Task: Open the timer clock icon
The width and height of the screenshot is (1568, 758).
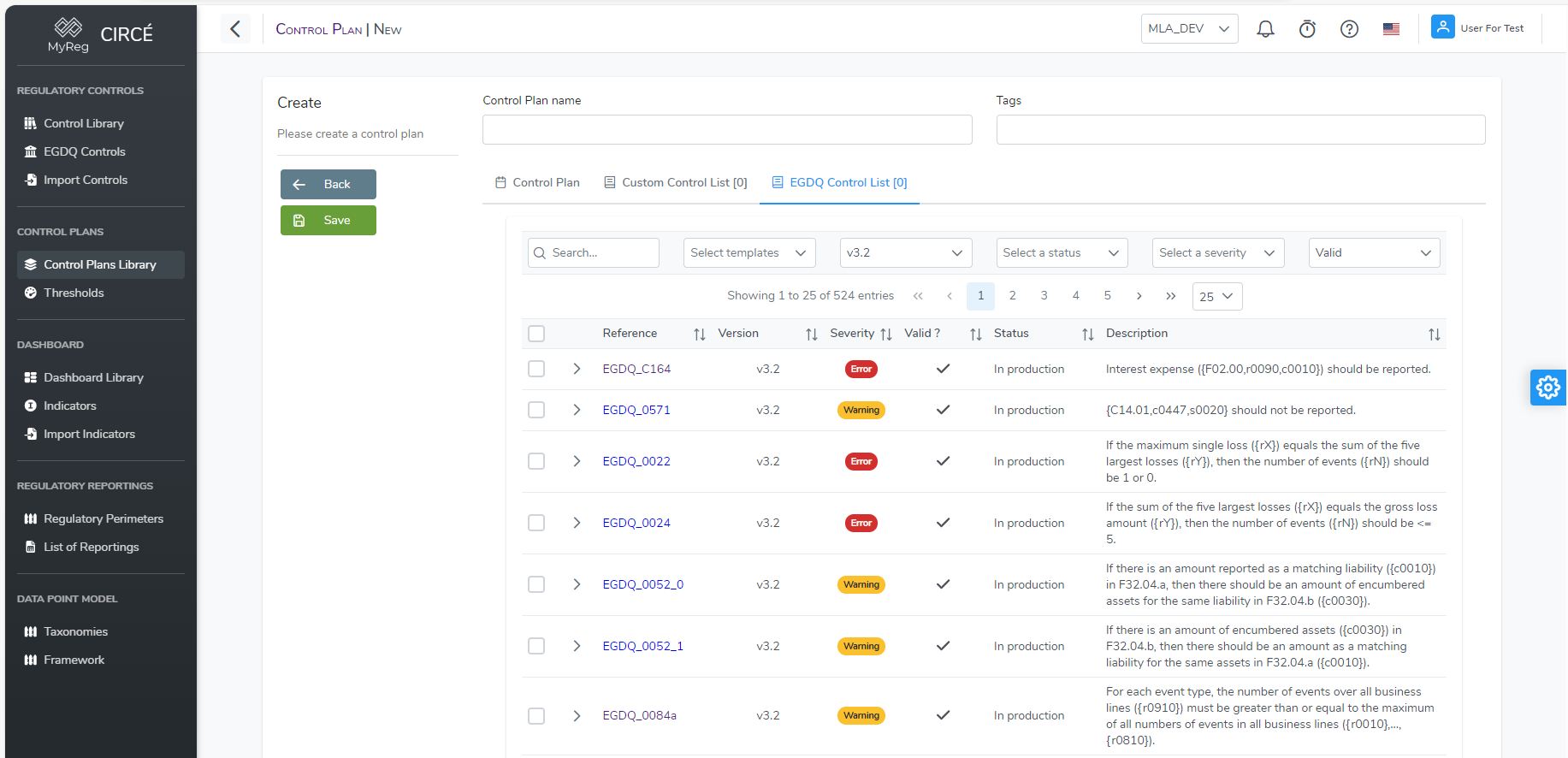Action: [x=1307, y=29]
